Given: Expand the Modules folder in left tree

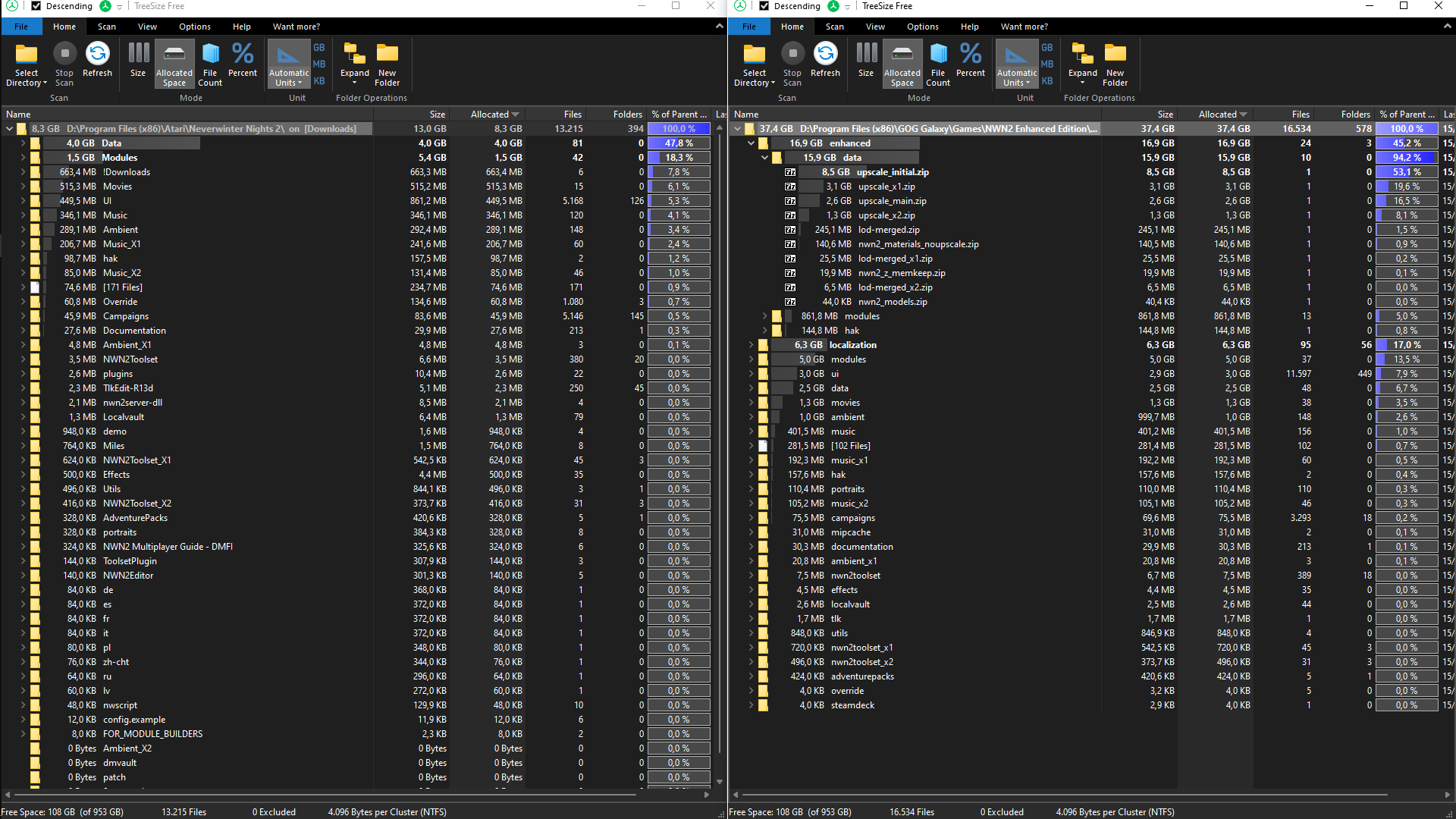Looking at the screenshot, I should (x=23, y=158).
